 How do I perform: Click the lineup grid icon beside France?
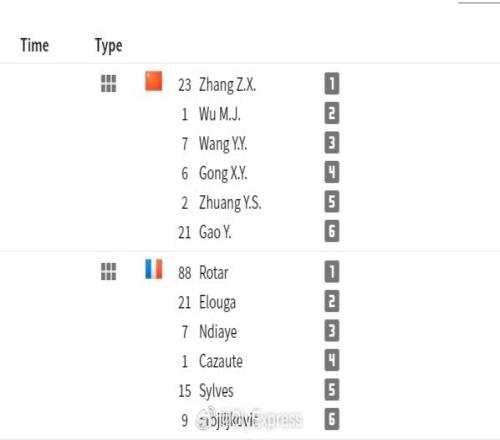pyautogui.click(x=109, y=271)
